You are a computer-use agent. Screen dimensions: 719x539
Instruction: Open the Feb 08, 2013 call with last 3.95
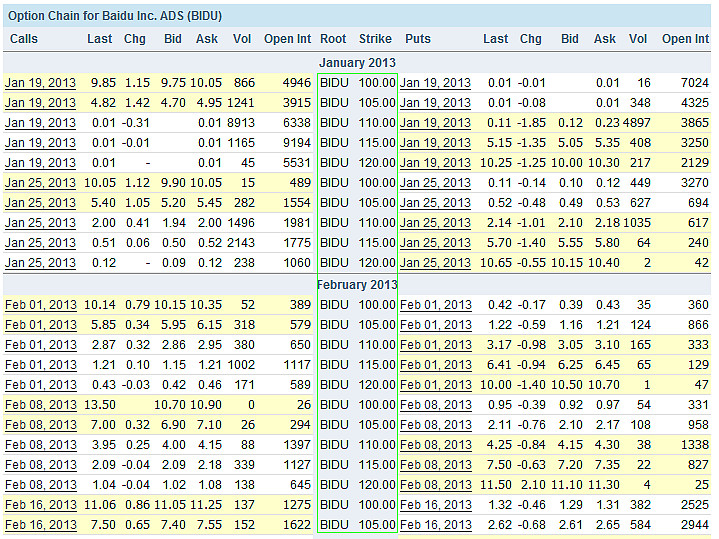(41, 445)
